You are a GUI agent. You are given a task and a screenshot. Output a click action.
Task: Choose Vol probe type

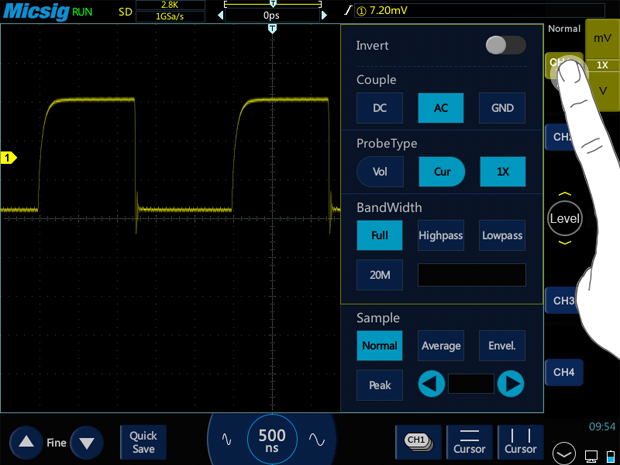coord(380,172)
